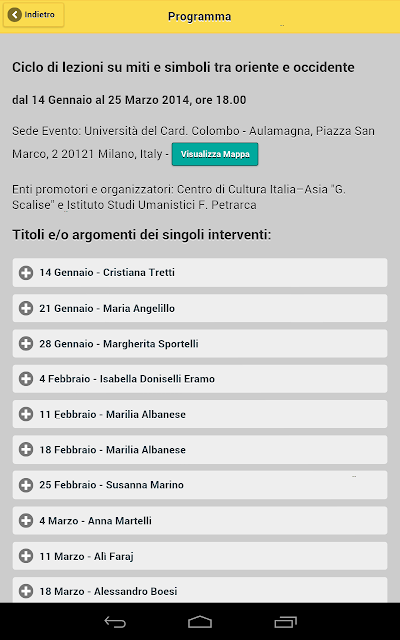Expand the 28 Gennaio lecture row

tap(200, 344)
